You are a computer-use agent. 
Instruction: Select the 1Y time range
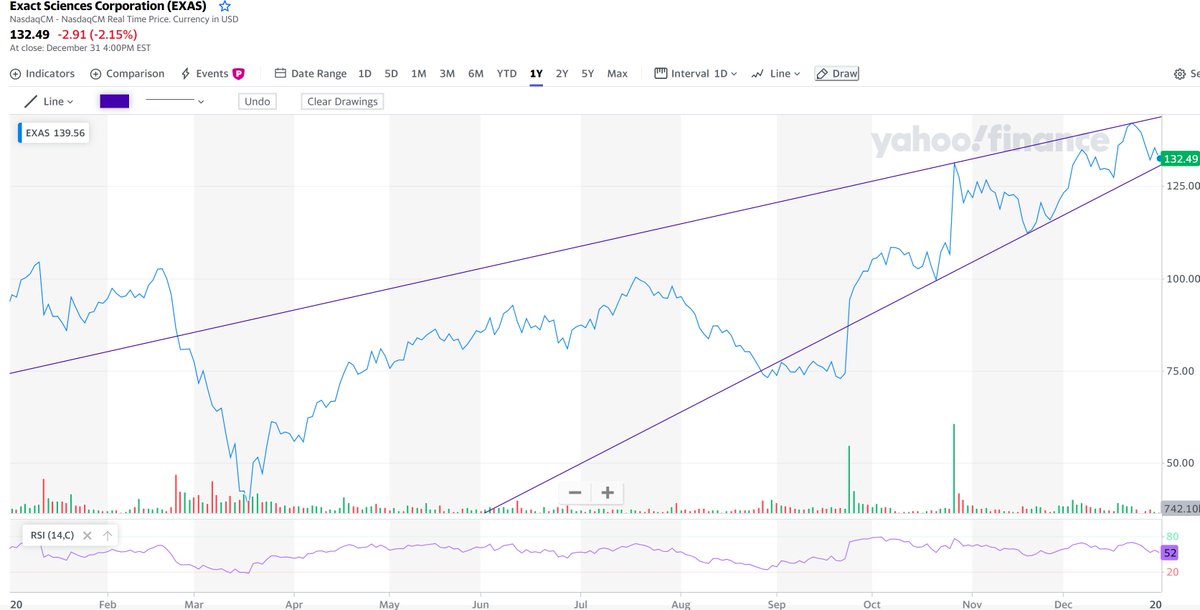[x=536, y=74]
